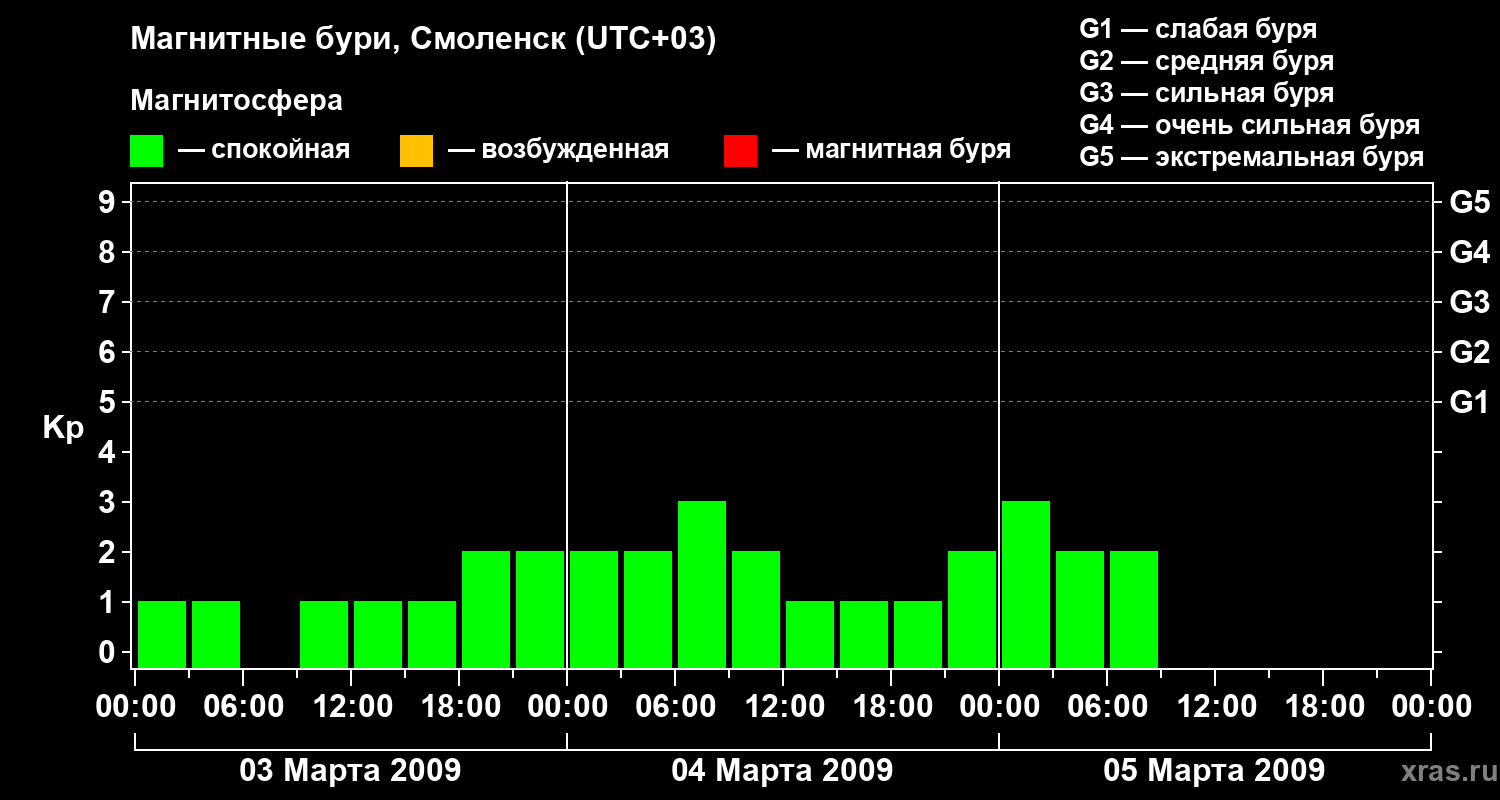Click the 09:00 bar on 04 Марта
Viewport: 1500px width, 800px height.
756,609
